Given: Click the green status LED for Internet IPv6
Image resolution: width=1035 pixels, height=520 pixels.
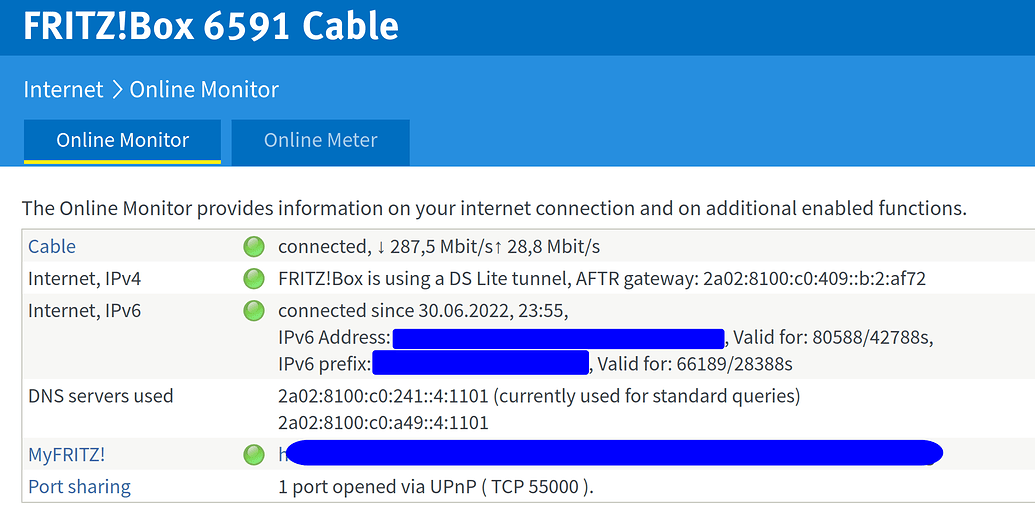Looking at the screenshot, I should [x=254, y=311].
